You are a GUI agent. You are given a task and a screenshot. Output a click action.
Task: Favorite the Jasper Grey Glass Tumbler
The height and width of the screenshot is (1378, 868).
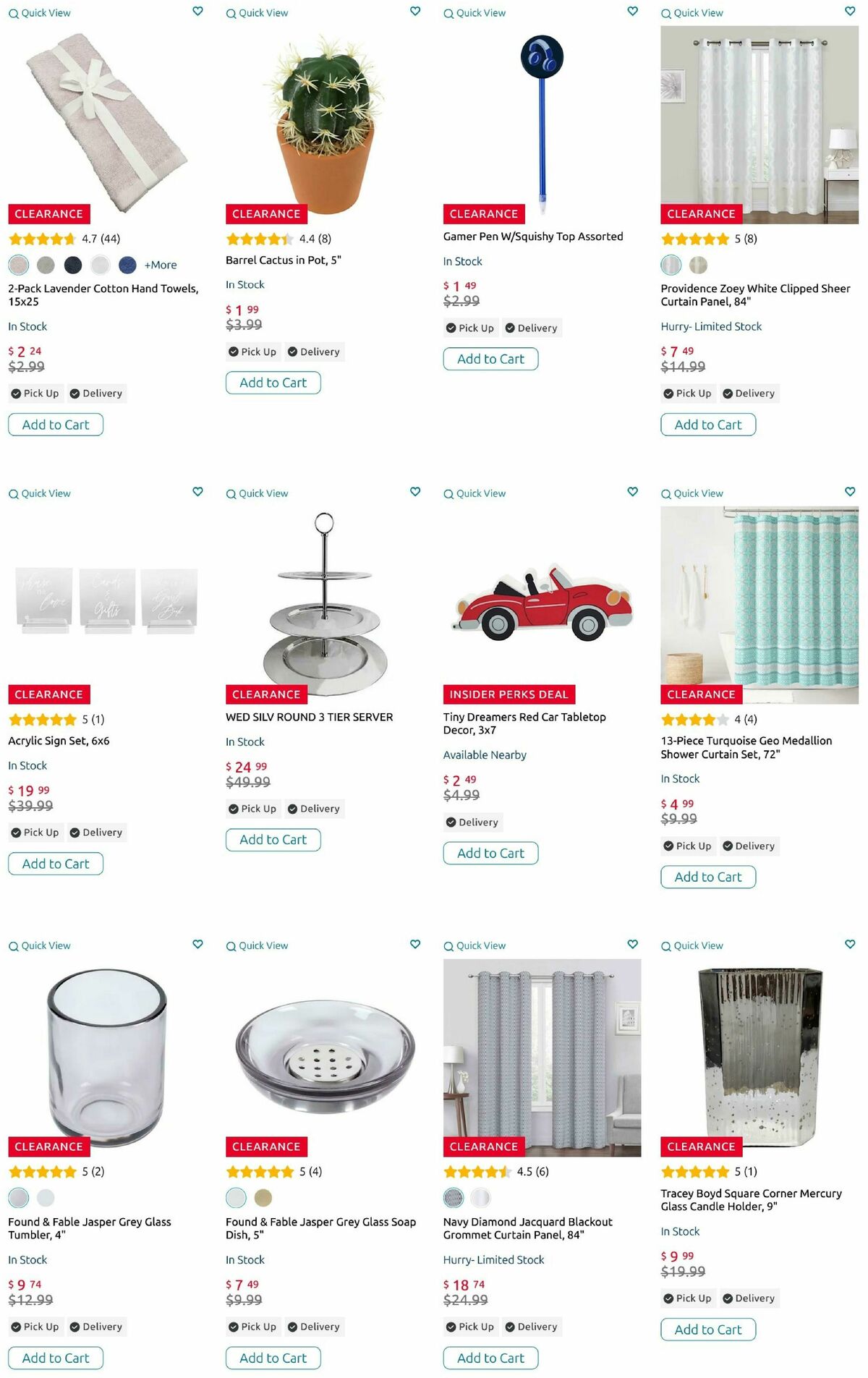click(x=197, y=944)
